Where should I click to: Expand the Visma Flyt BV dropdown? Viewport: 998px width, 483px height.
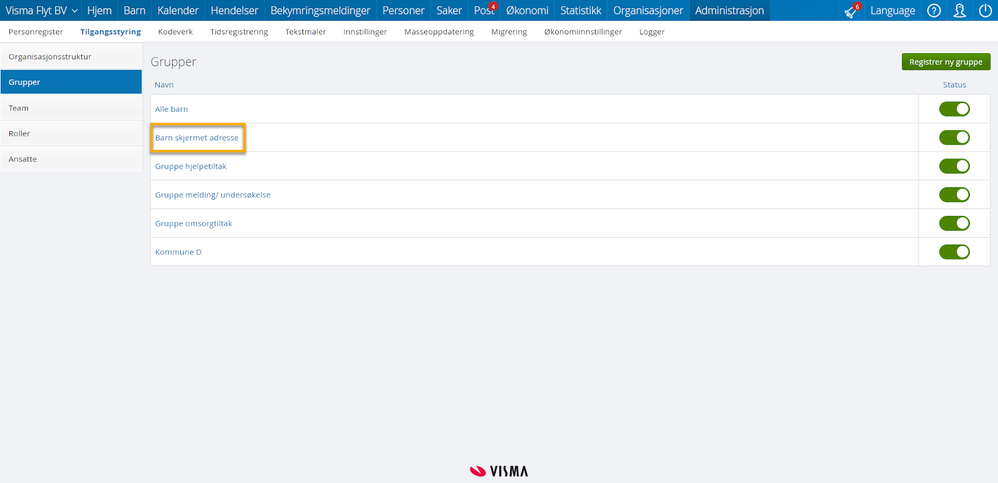tap(41, 11)
